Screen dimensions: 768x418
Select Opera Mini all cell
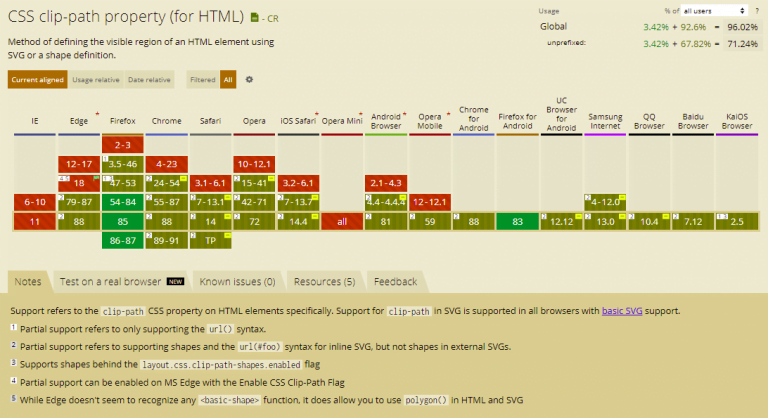pyautogui.click(x=342, y=221)
